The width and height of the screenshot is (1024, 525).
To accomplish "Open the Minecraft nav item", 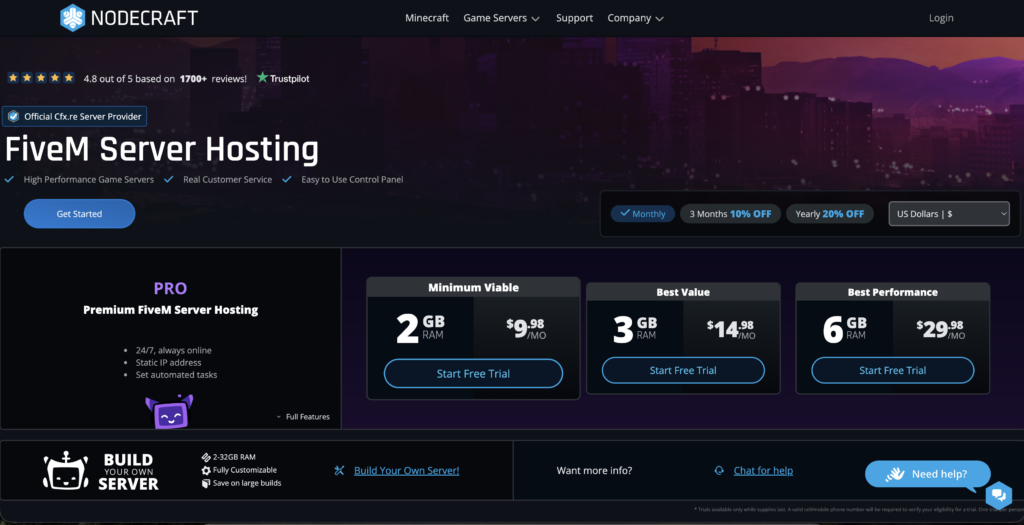I will point(426,18).
